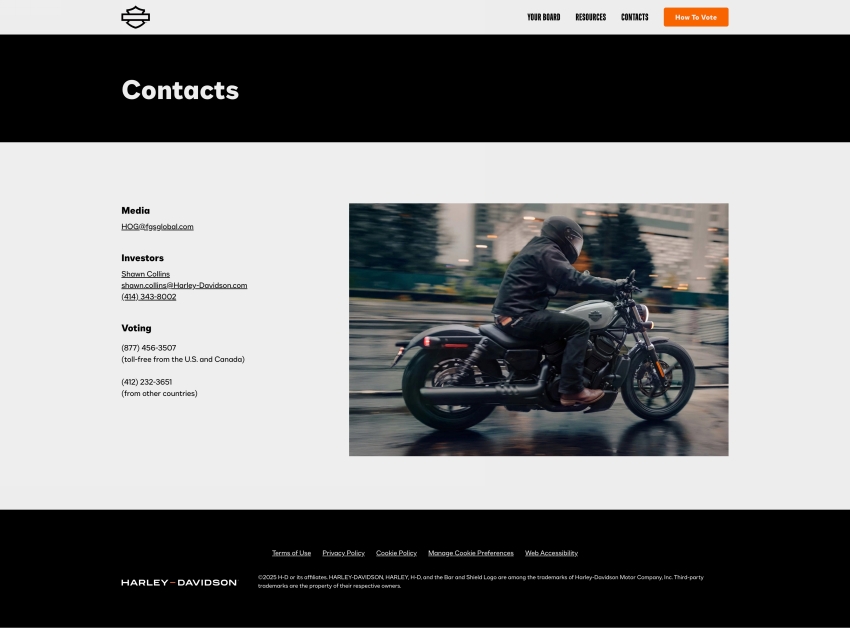Click shawn.collins@Harley-Davidson.com email link

[x=184, y=285]
